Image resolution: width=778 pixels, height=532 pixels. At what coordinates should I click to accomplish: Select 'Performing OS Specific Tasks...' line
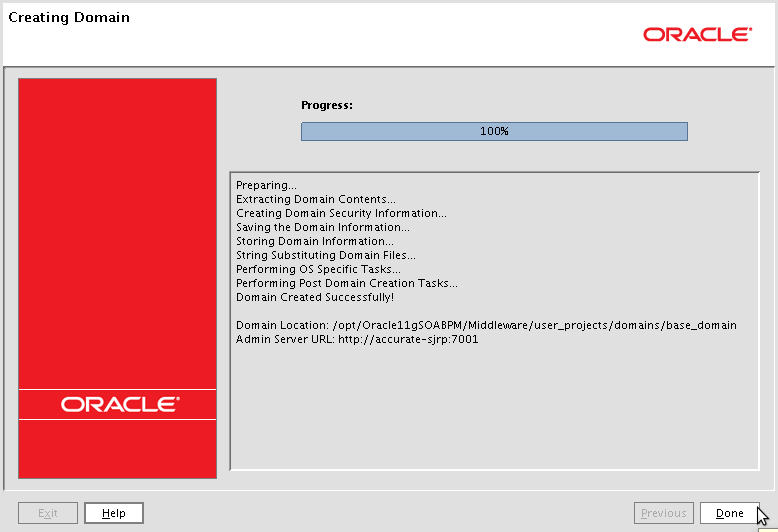click(x=318, y=269)
